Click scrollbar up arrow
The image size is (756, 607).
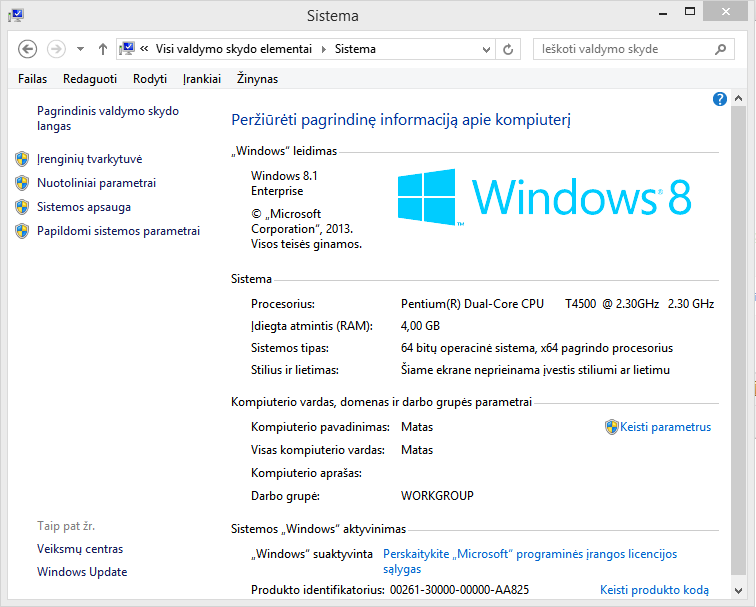click(738, 98)
